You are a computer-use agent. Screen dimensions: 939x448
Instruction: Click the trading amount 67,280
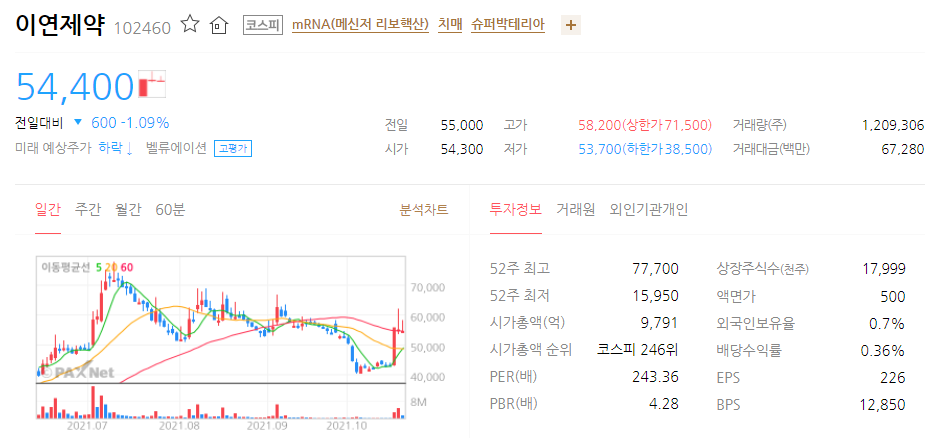902,149
